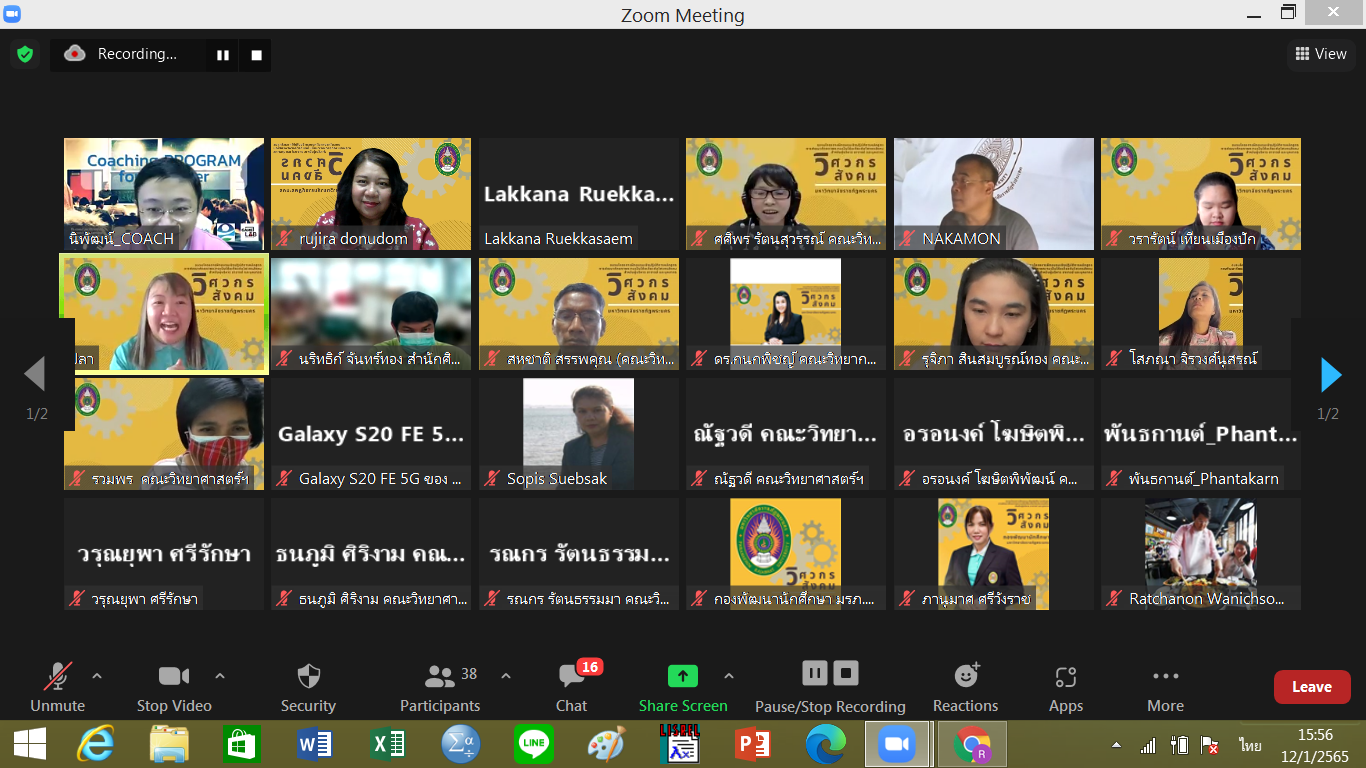1366x768 pixels.
Task: Stop recording using bottom toolbar square
Action: tap(846, 673)
